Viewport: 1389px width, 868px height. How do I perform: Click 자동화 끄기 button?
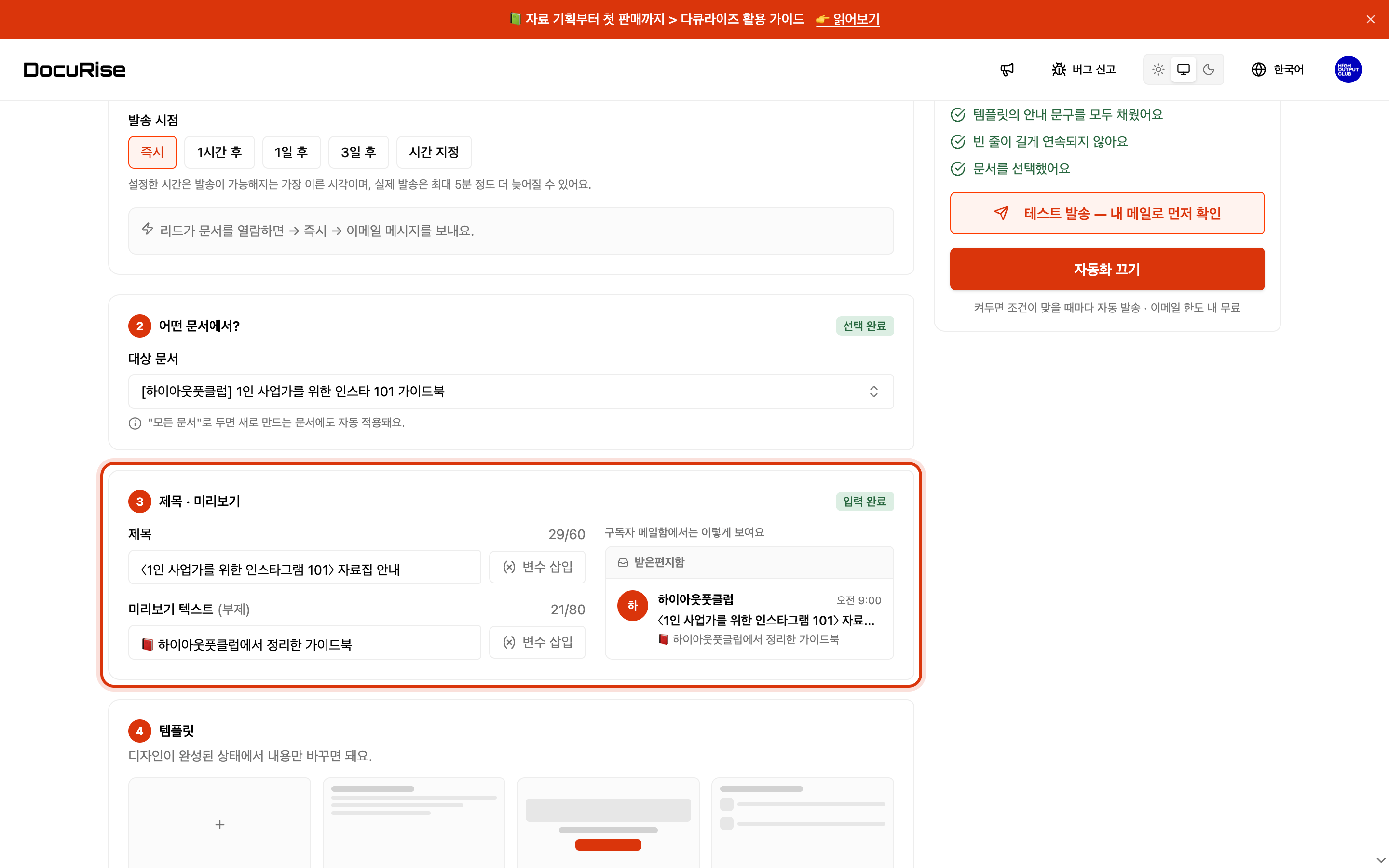pyautogui.click(x=1106, y=269)
